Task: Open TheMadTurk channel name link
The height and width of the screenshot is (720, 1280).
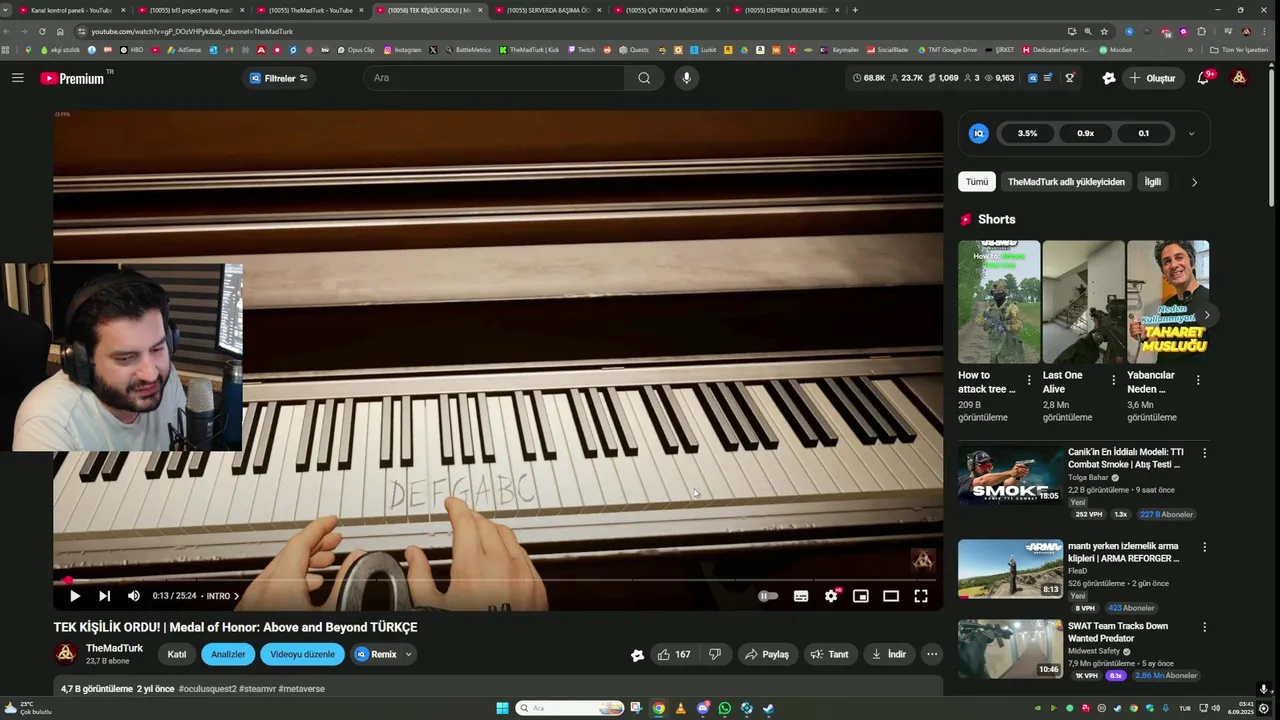Action: pyautogui.click(x=114, y=648)
